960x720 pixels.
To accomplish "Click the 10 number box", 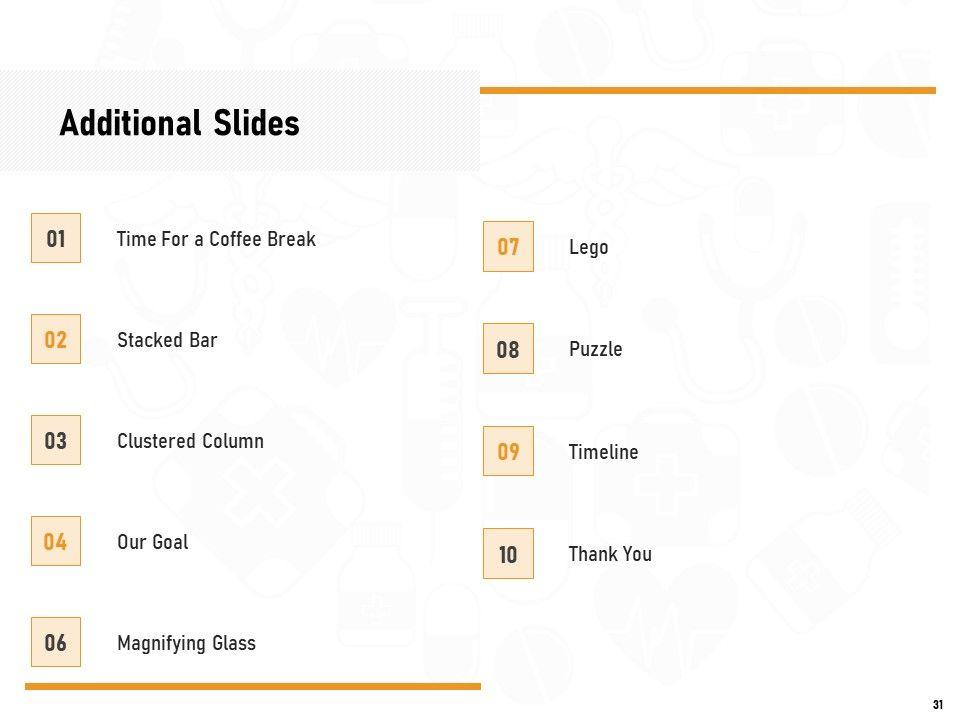I will point(508,554).
